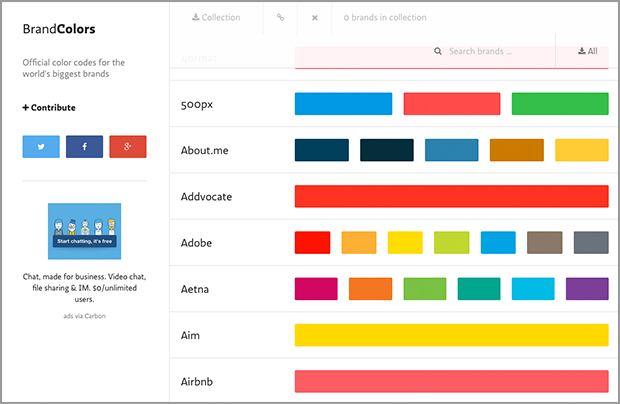Copy Adobe yellow swatch
This screenshot has height=404, width=620.
pyautogui.click(x=405, y=243)
